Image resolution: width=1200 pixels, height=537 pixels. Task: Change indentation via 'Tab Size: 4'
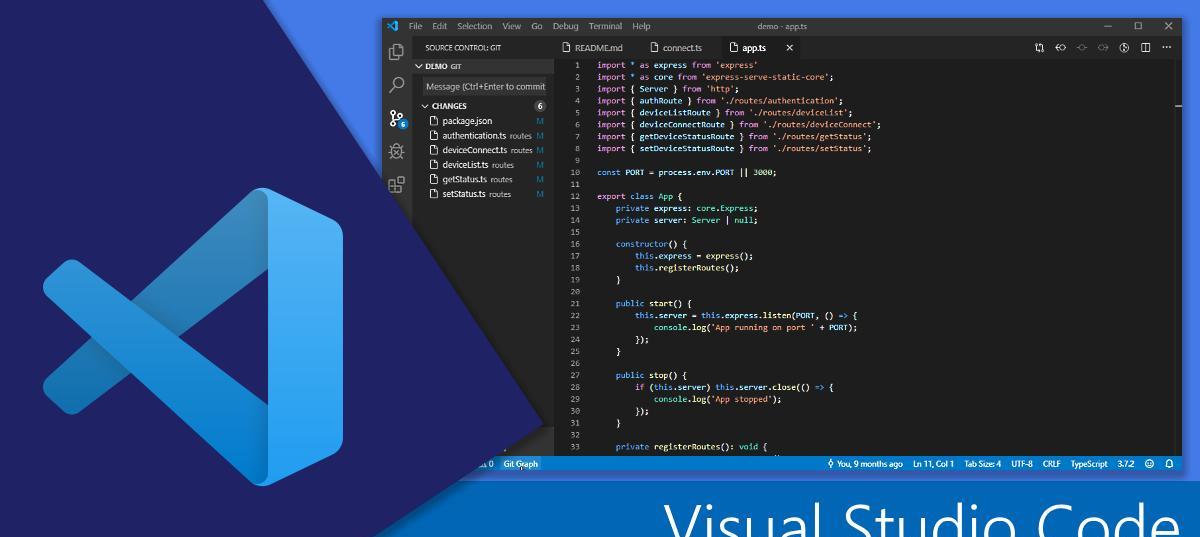[982, 464]
